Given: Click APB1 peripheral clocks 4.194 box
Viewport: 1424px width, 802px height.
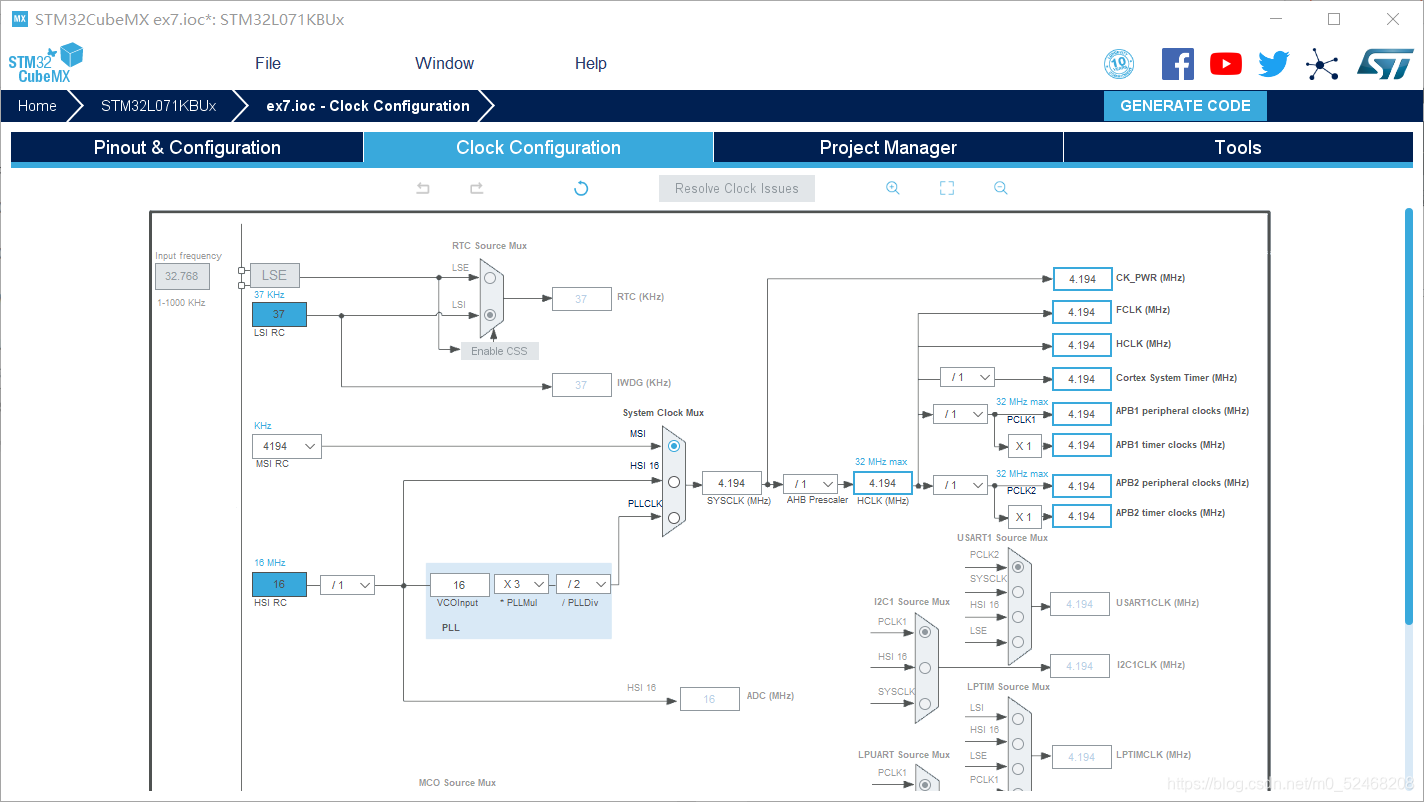Looking at the screenshot, I should [x=1082, y=414].
